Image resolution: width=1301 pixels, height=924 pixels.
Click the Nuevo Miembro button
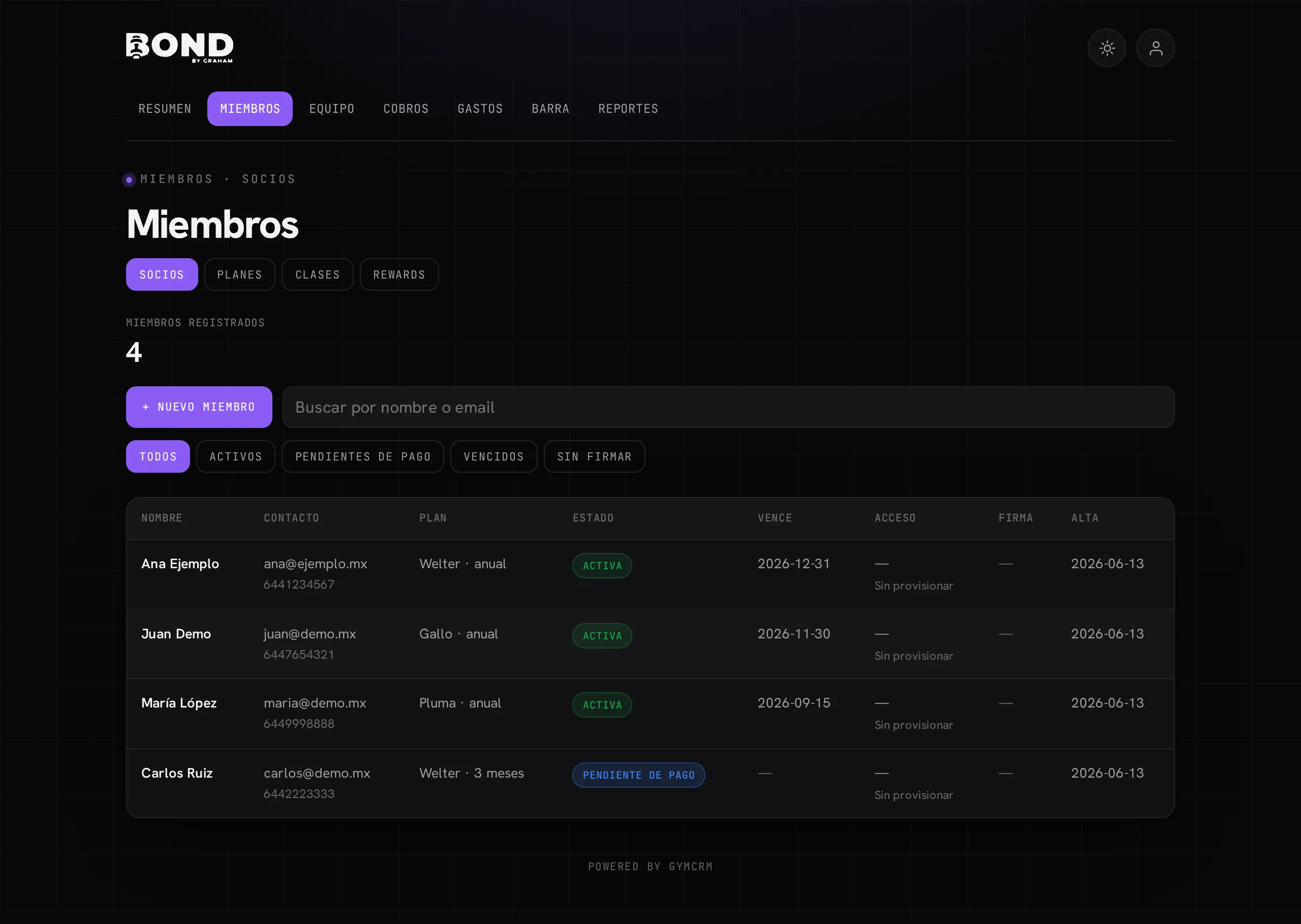[x=199, y=408]
